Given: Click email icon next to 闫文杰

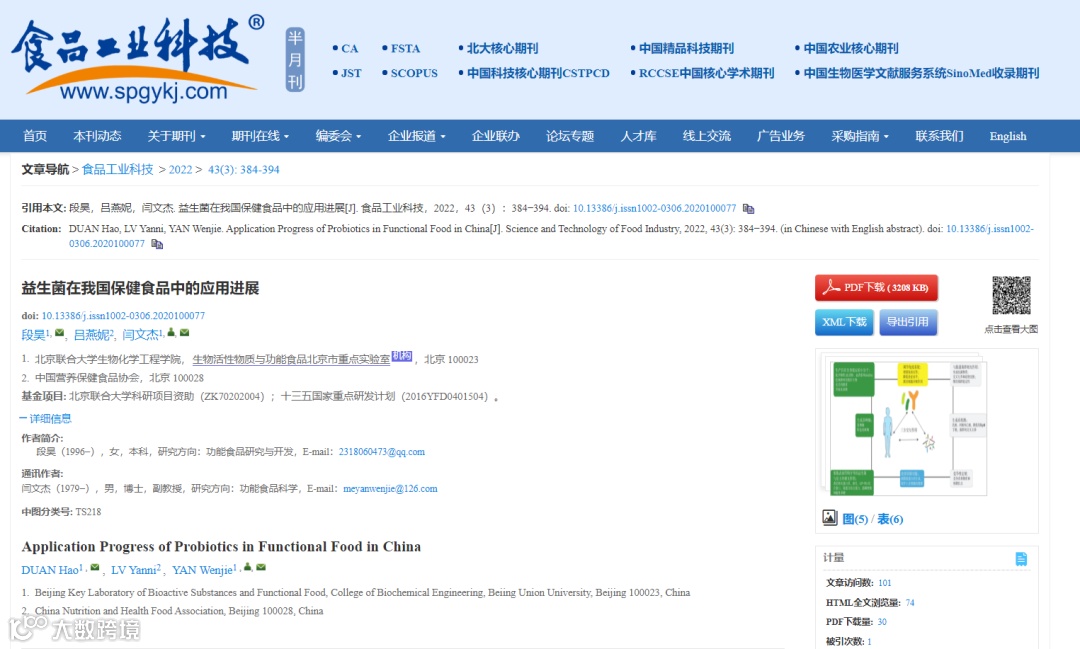Looking at the screenshot, I should point(185,333).
